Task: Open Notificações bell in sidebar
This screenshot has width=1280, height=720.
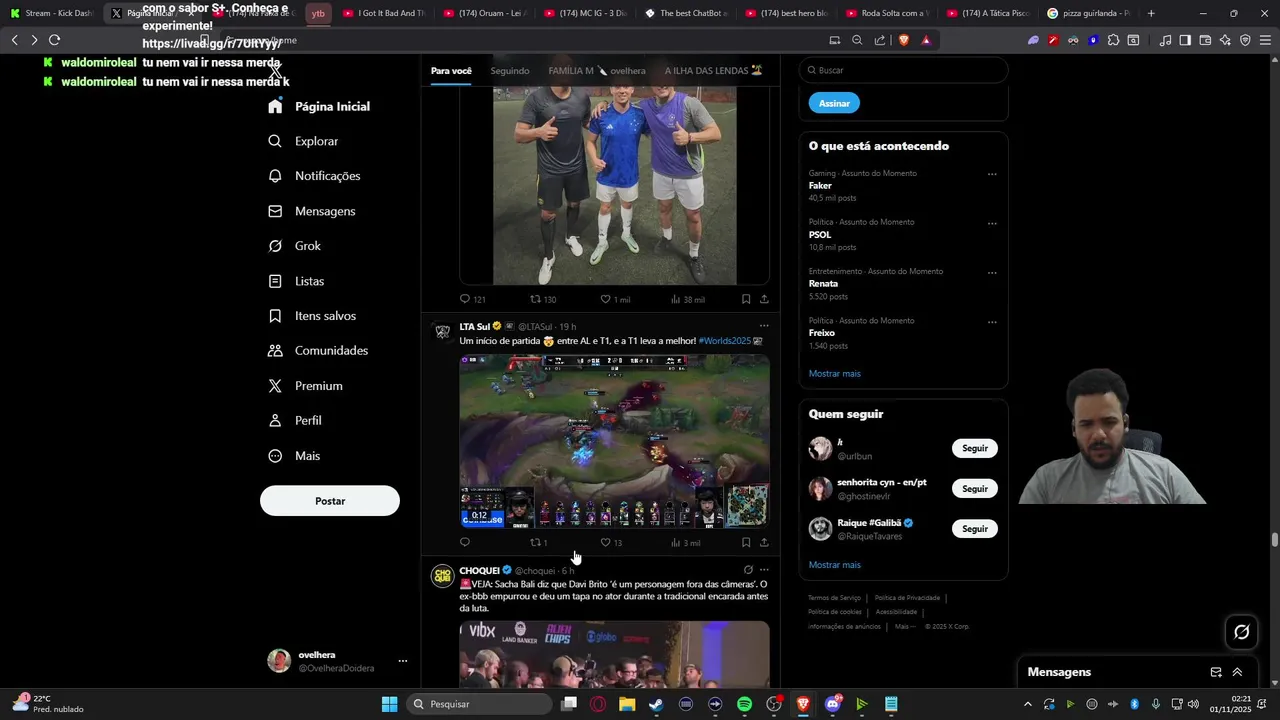Action: pyautogui.click(x=314, y=176)
